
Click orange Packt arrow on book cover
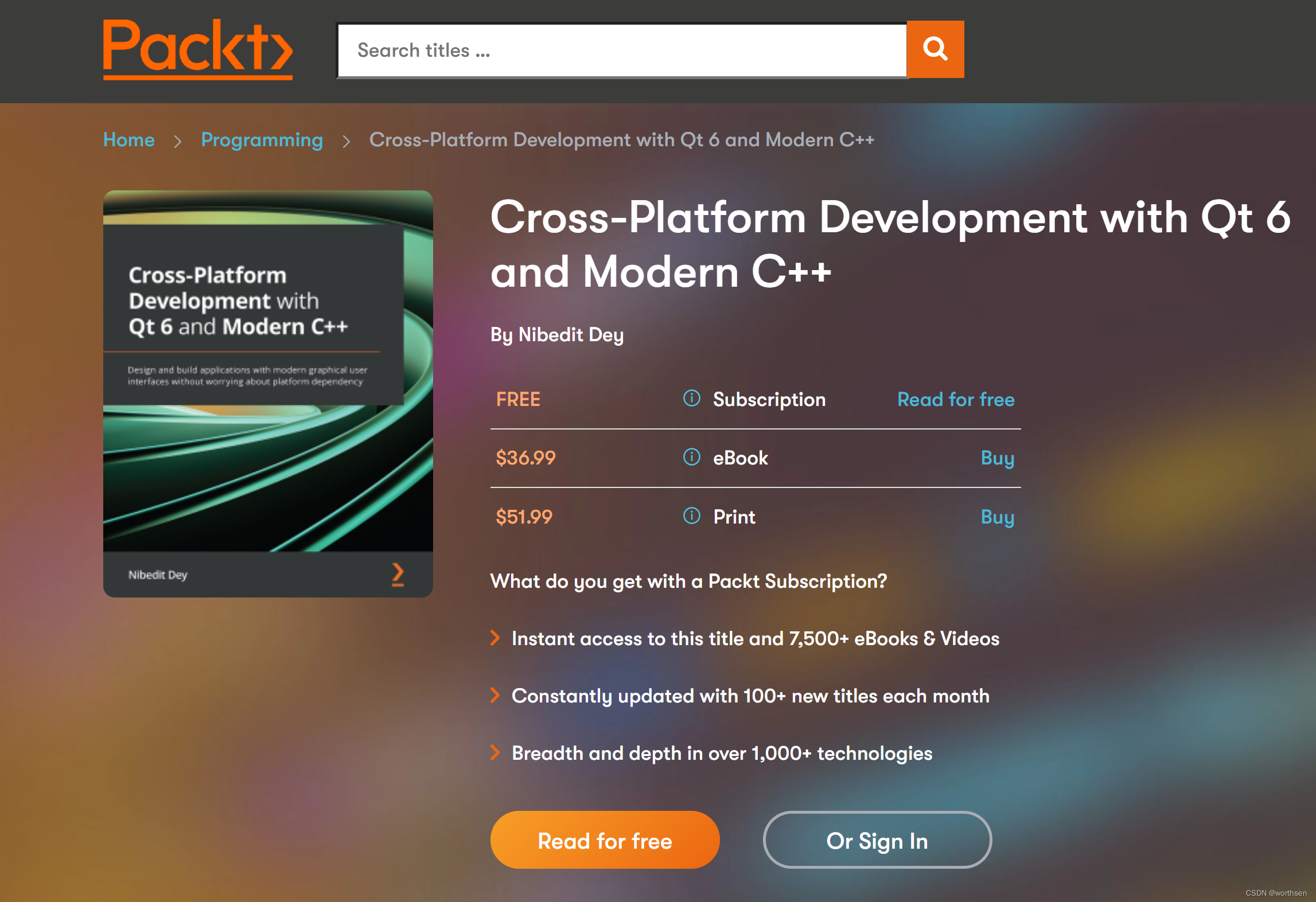398,574
